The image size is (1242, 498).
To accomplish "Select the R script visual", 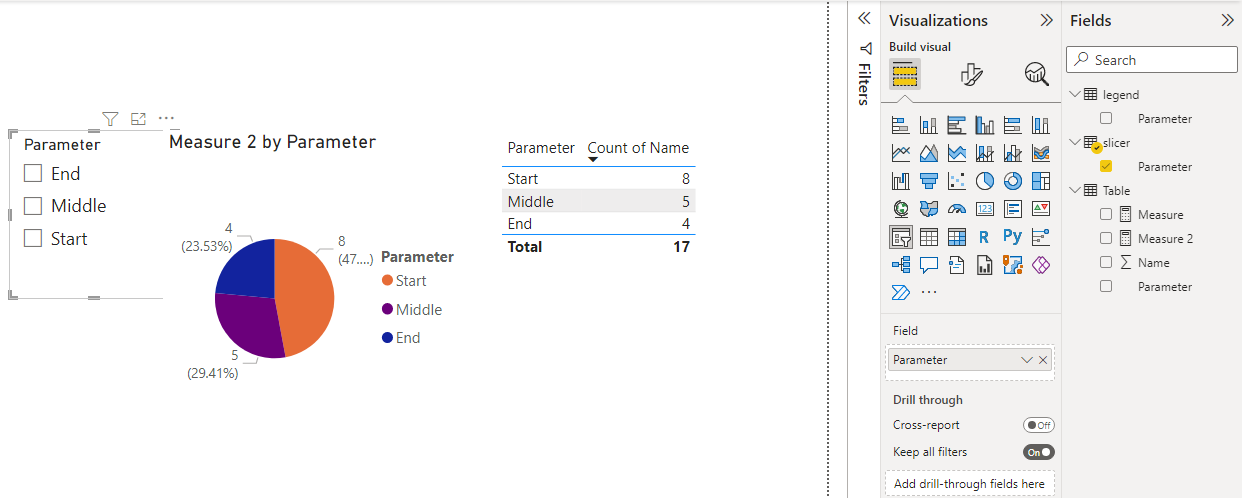I will click(984, 237).
